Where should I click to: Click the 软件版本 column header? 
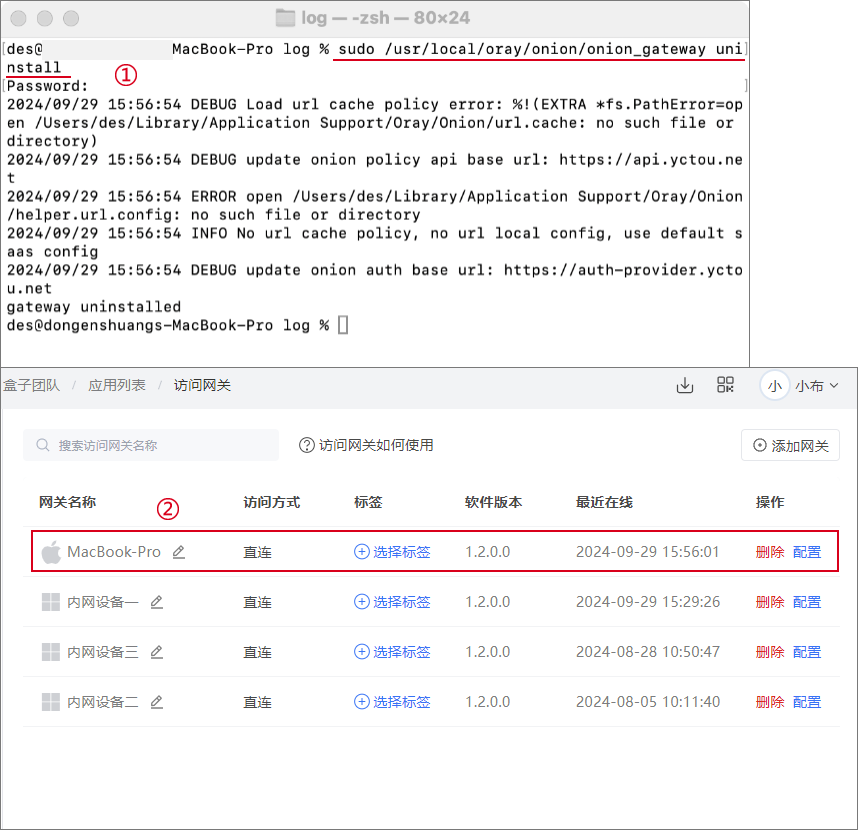[494, 502]
